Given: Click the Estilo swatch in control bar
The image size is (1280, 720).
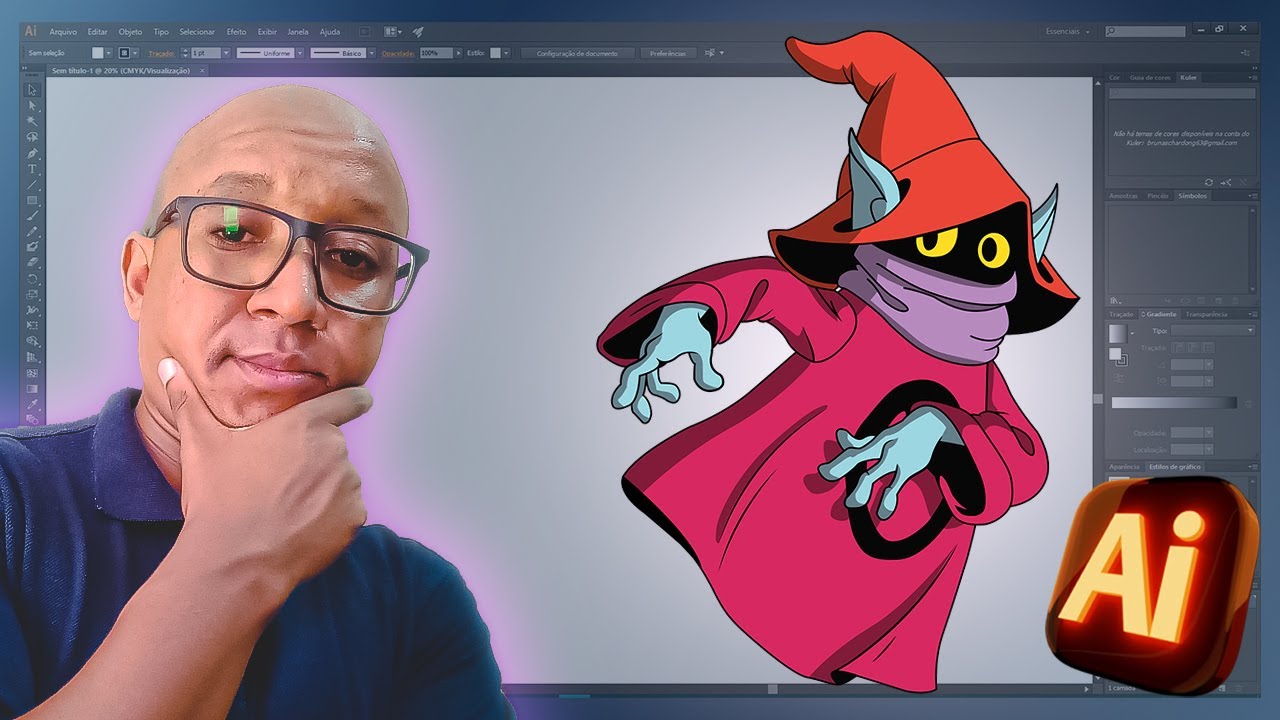Looking at the screenshot, I should 495,53.
